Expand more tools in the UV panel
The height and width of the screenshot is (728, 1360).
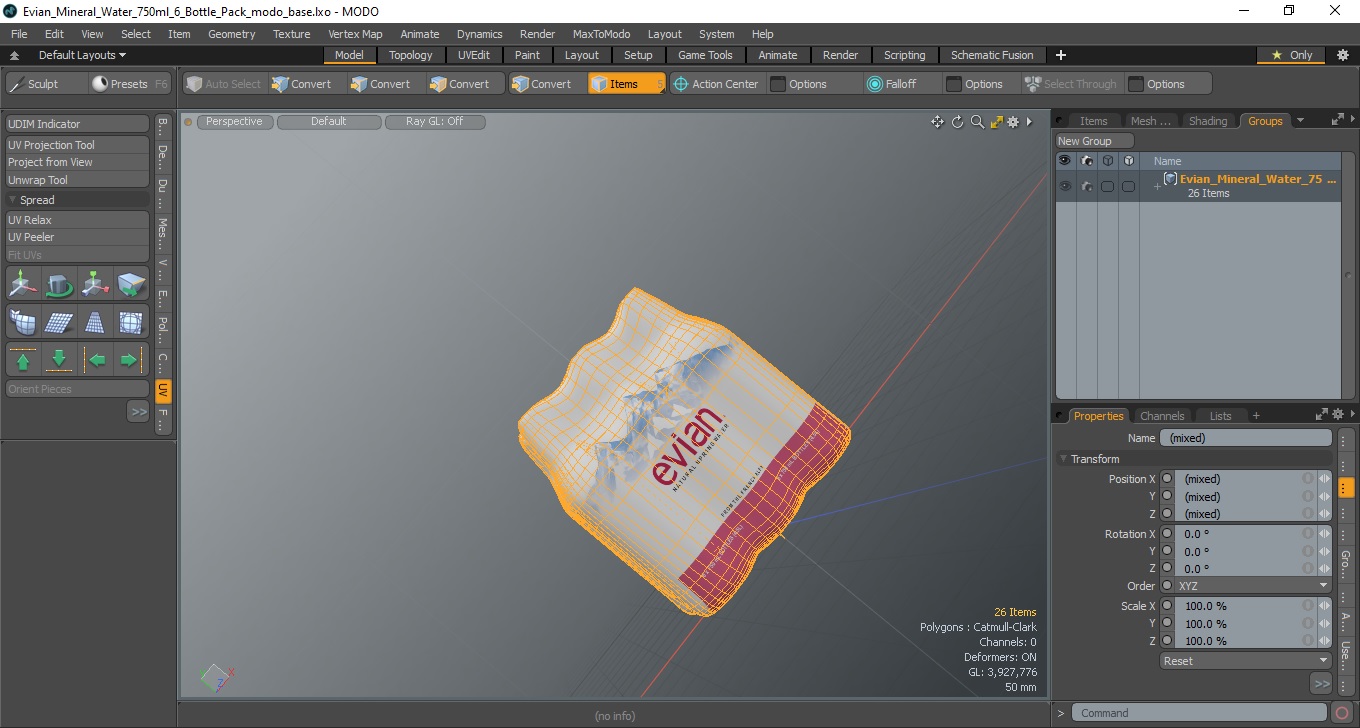click(x=138, y=411)
